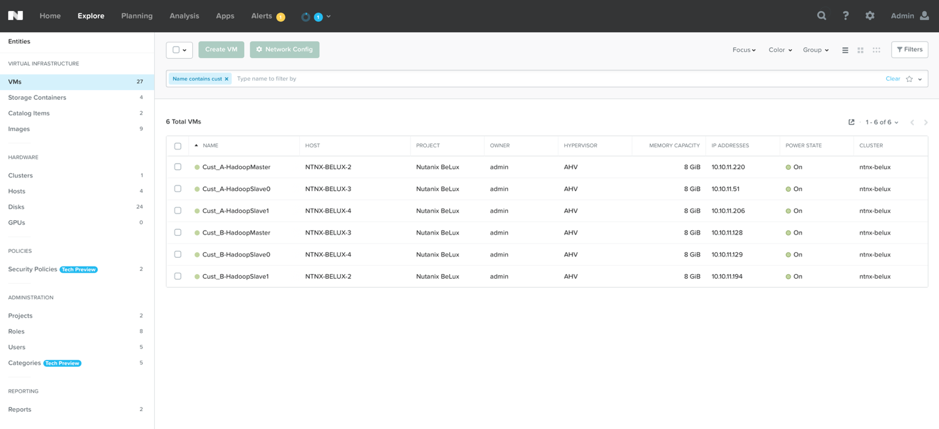Screen dimensions: 939x429
Task: Check the Cust_B-HadoopMaster row checkbox
Action: tap(178, 232)
